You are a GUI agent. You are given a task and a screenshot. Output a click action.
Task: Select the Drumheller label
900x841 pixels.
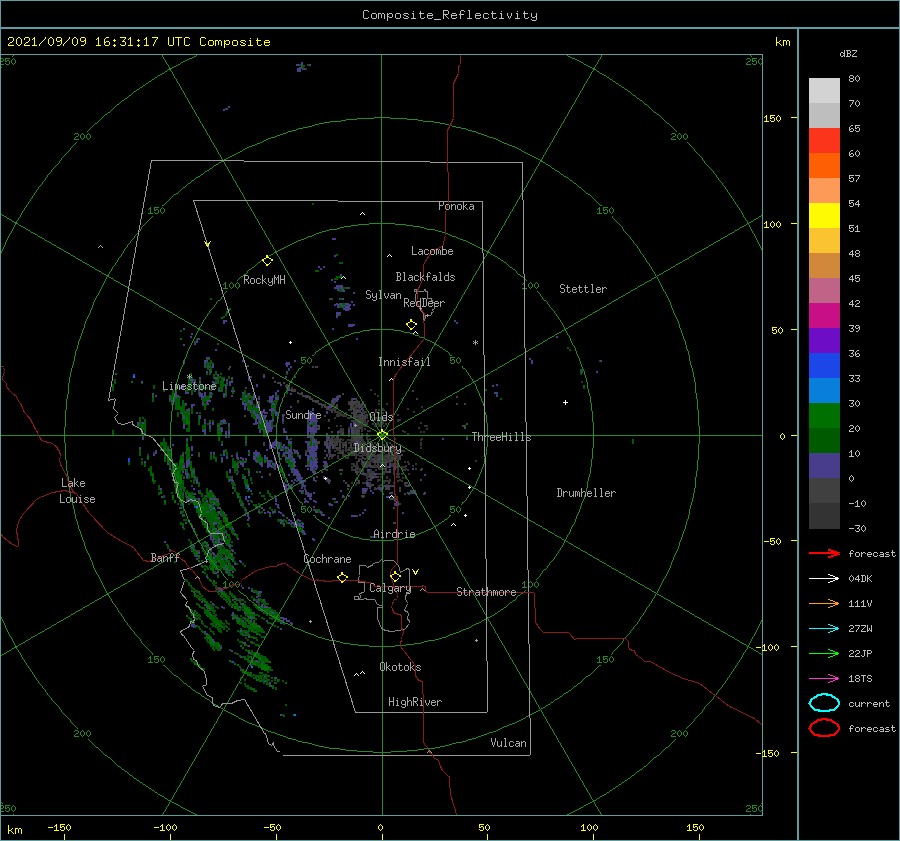(x=586, y=493)
